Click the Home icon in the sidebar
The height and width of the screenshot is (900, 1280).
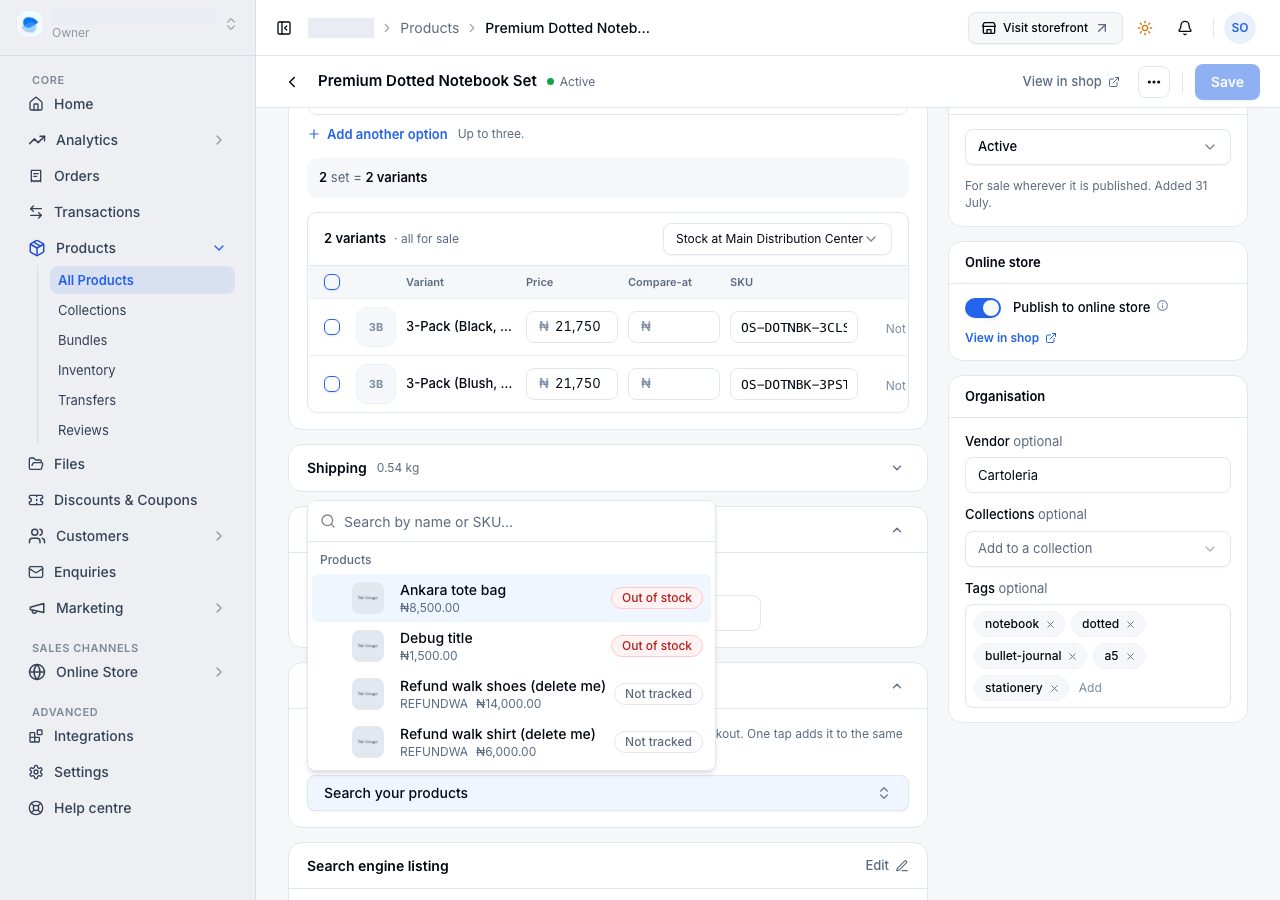36,104
